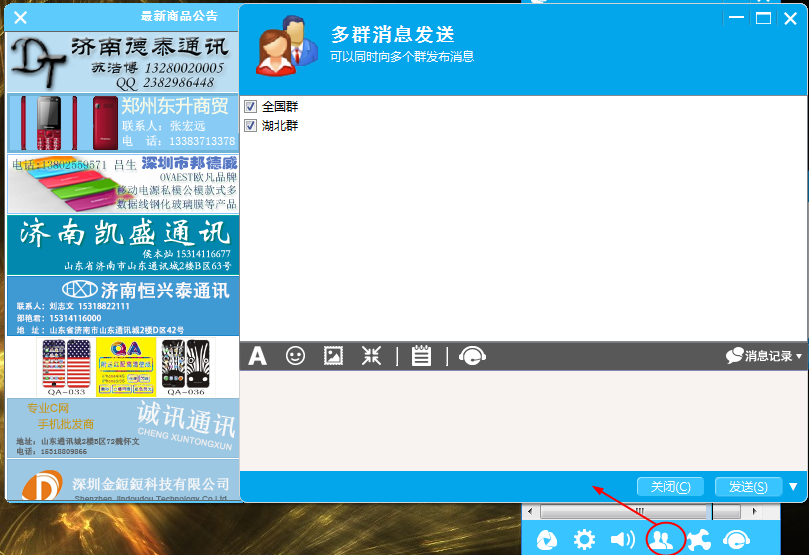Insert a picture via image icon
Screen dimensions: 809x555
pos(333,356)
